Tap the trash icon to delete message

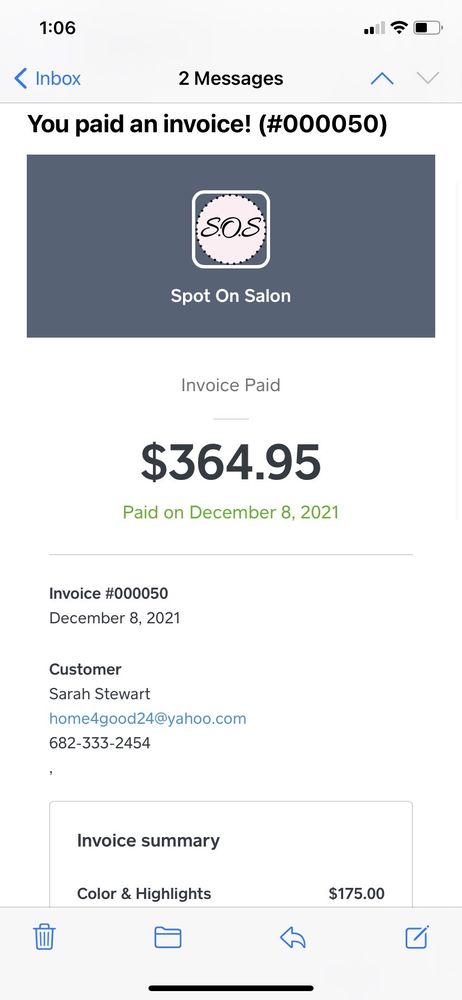coord(44,937)
